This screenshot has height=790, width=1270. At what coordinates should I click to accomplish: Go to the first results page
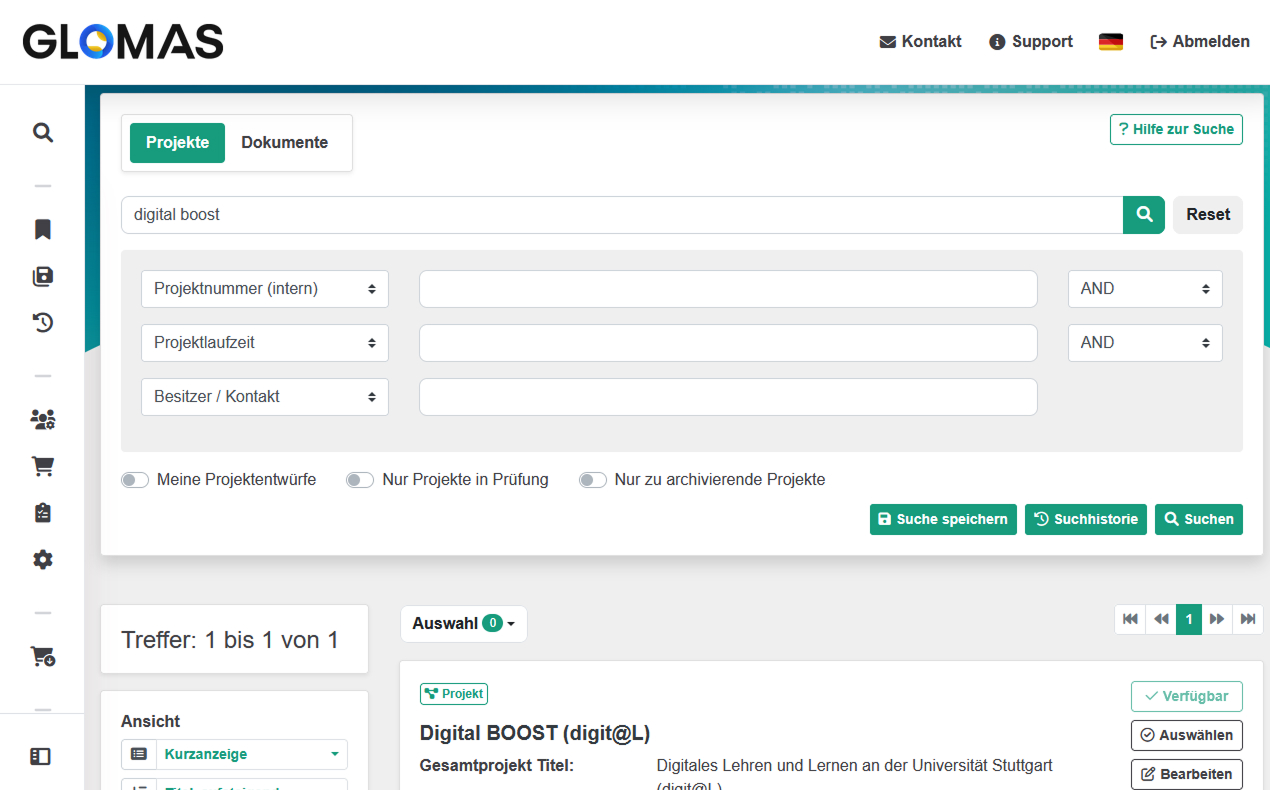click(x=1130, y=619)
